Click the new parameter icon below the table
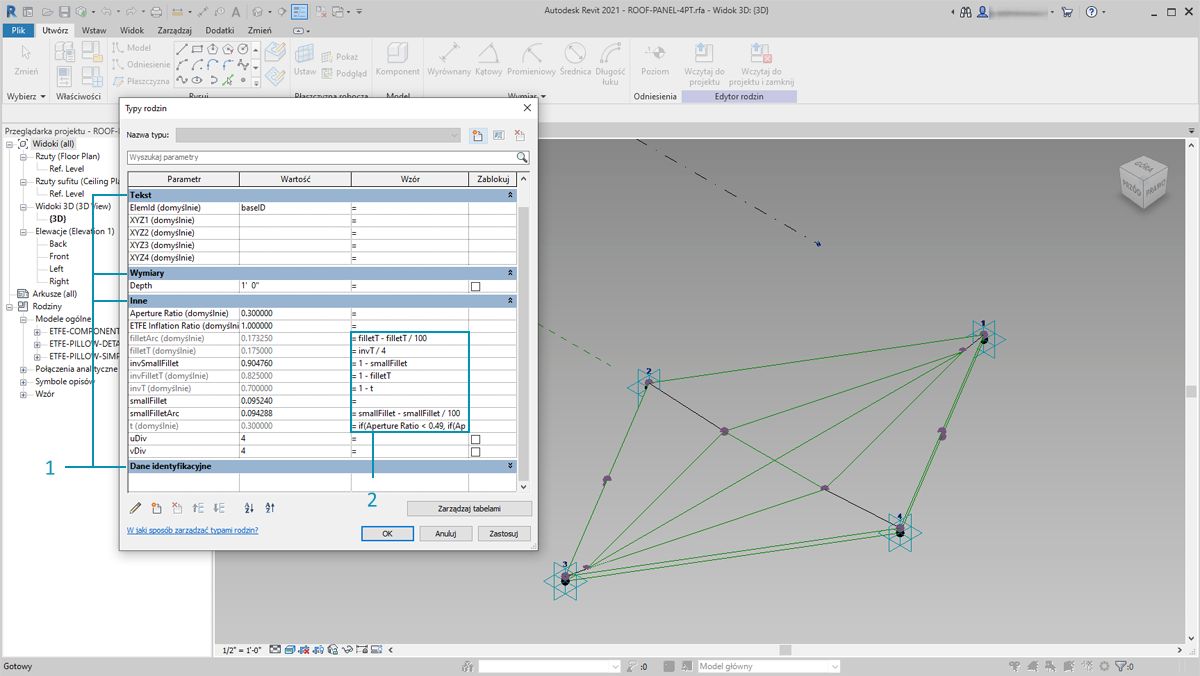This screenshot has height=676, width=1200. coord(156,508)
